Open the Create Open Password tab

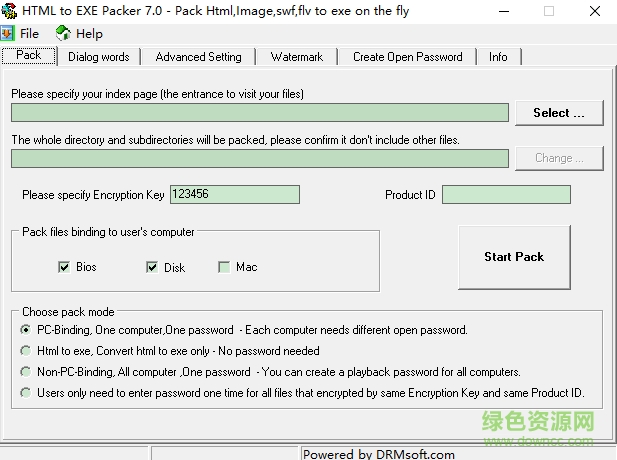tap(407, 57)
